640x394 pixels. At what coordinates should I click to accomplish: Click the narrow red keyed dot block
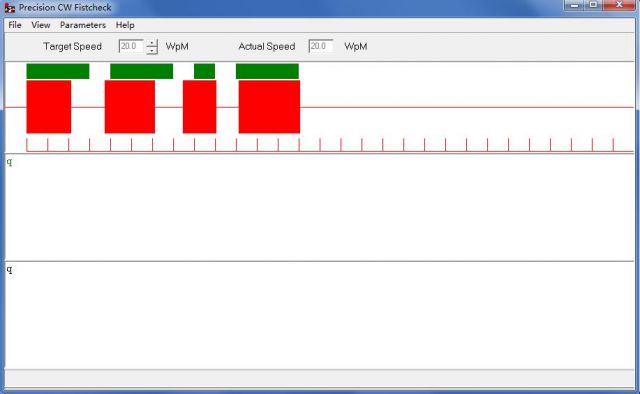pyautogui.click(x=200, y=107)
